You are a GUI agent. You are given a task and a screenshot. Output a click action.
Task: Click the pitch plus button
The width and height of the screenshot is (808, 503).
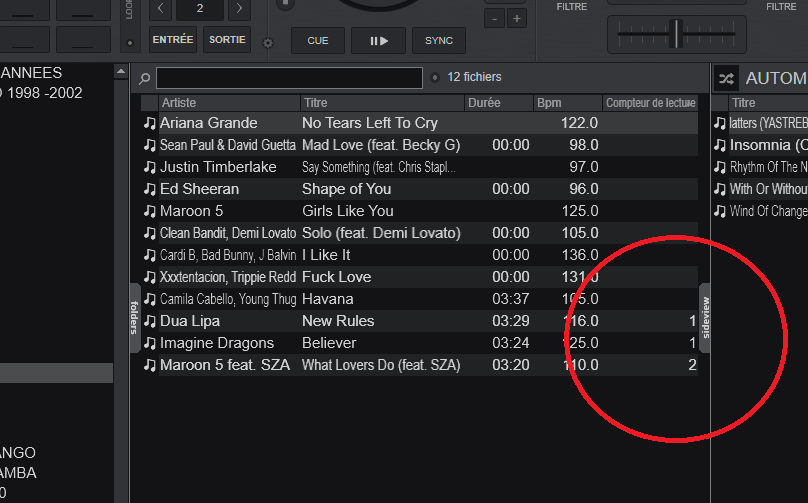517,19
